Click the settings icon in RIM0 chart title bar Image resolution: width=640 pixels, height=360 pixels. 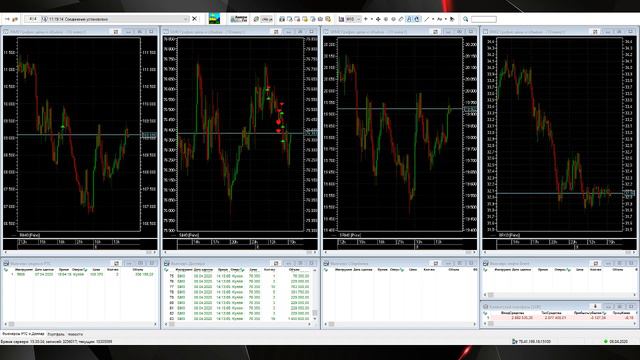pyautogui.click(x=116, y=31)
